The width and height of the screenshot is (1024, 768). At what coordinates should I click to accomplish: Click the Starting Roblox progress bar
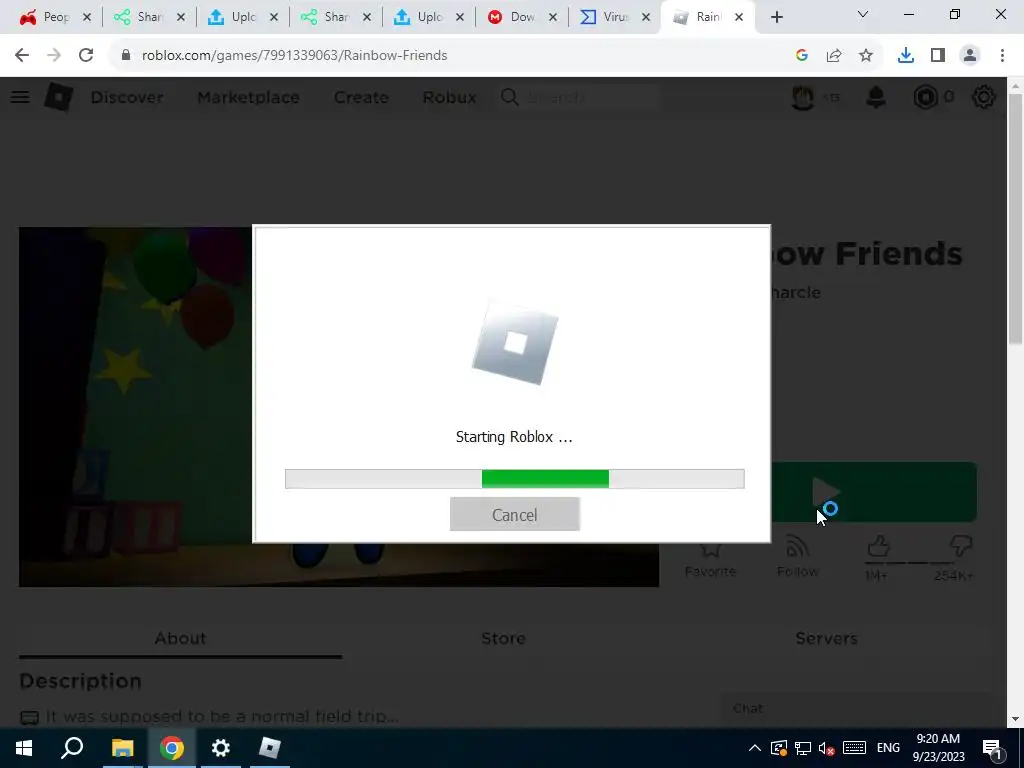click(x=515, y=479)
